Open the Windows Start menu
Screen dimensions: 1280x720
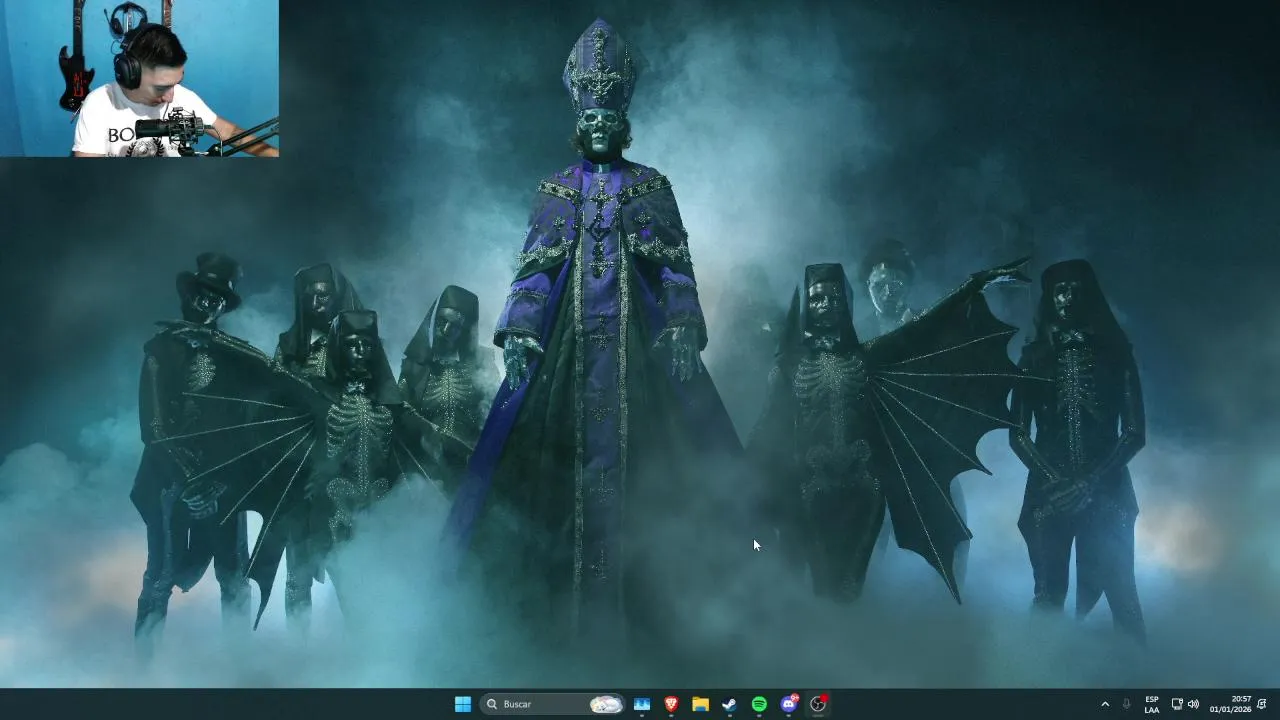click(x=463, y=704)
